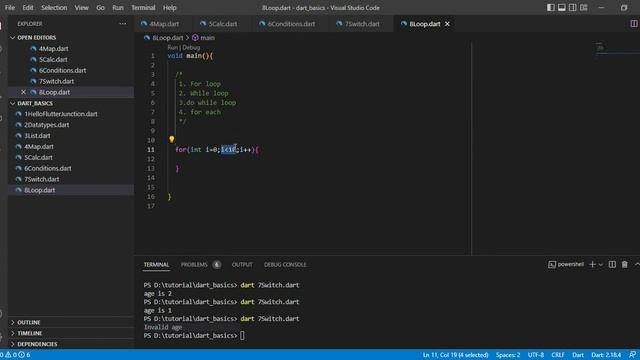Screen dimensions: 640x360
Task: Open 6Conditions.dart in DART_BASICS tree
Action: pos(71,168)
